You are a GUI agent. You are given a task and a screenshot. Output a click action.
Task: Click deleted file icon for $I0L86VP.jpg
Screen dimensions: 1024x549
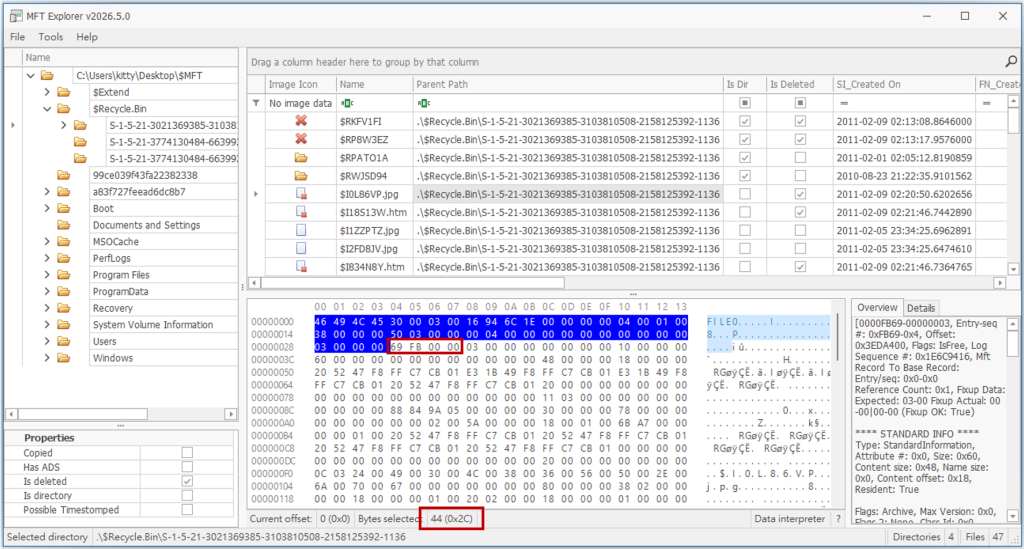coord(301,194)
